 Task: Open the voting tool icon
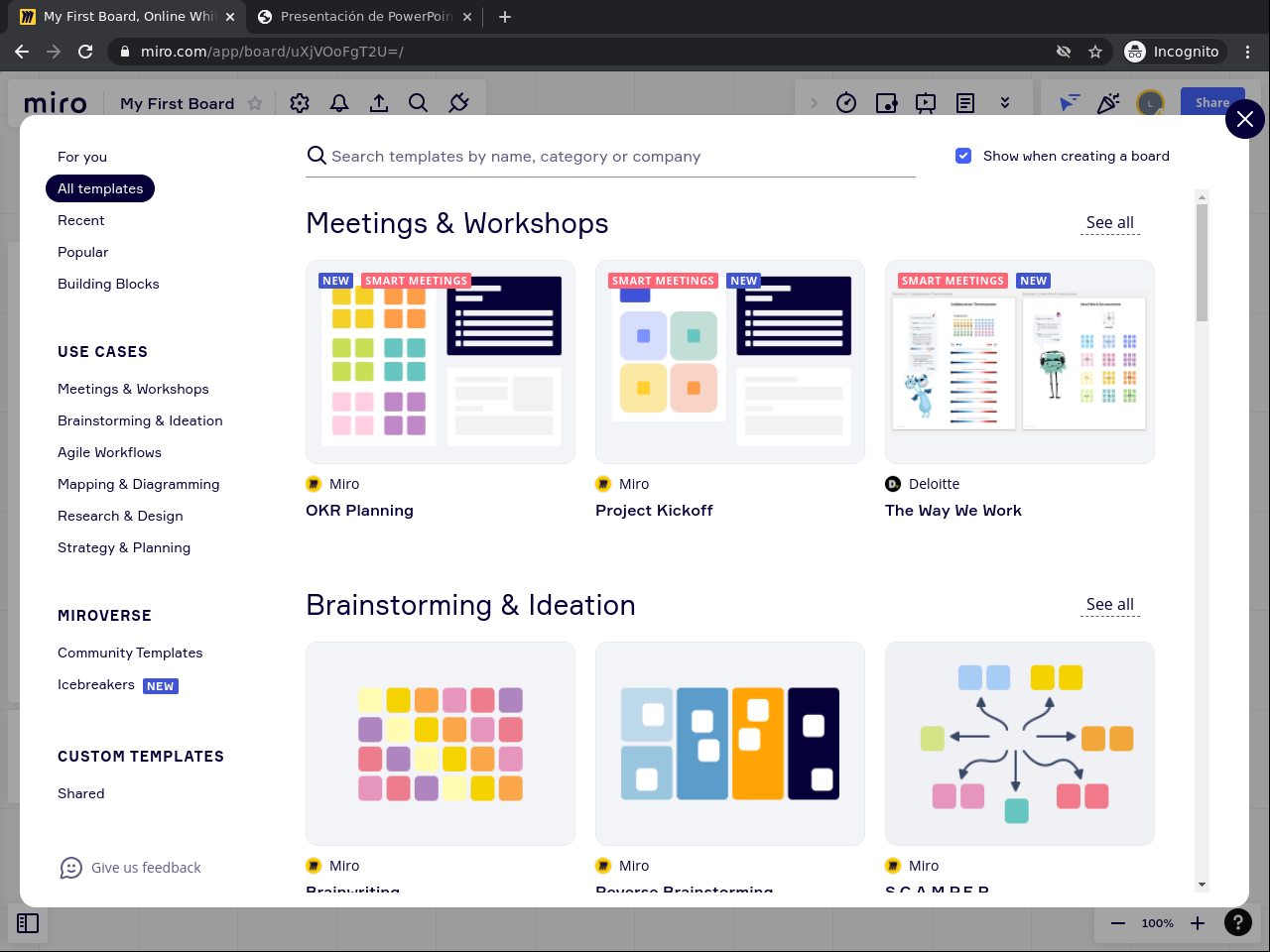[886, 103]
